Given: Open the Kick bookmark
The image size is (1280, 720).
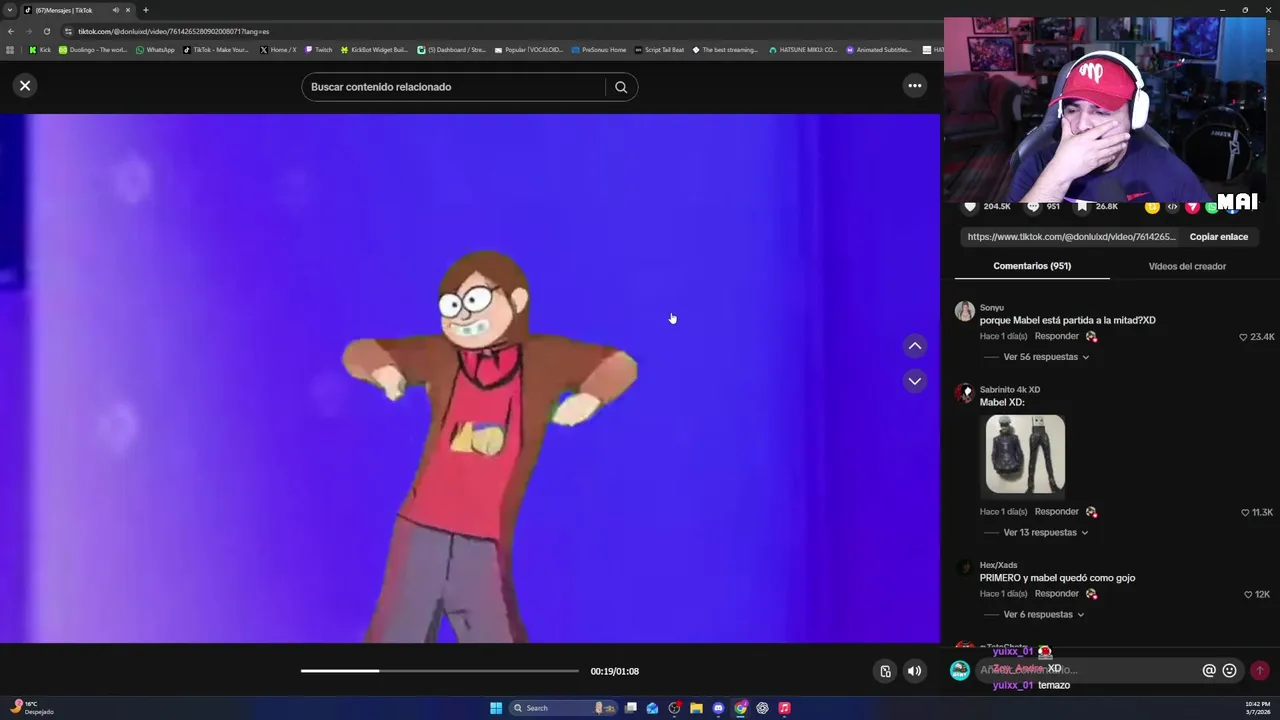Looking at the screenshot, I should [x=39, y=49].
